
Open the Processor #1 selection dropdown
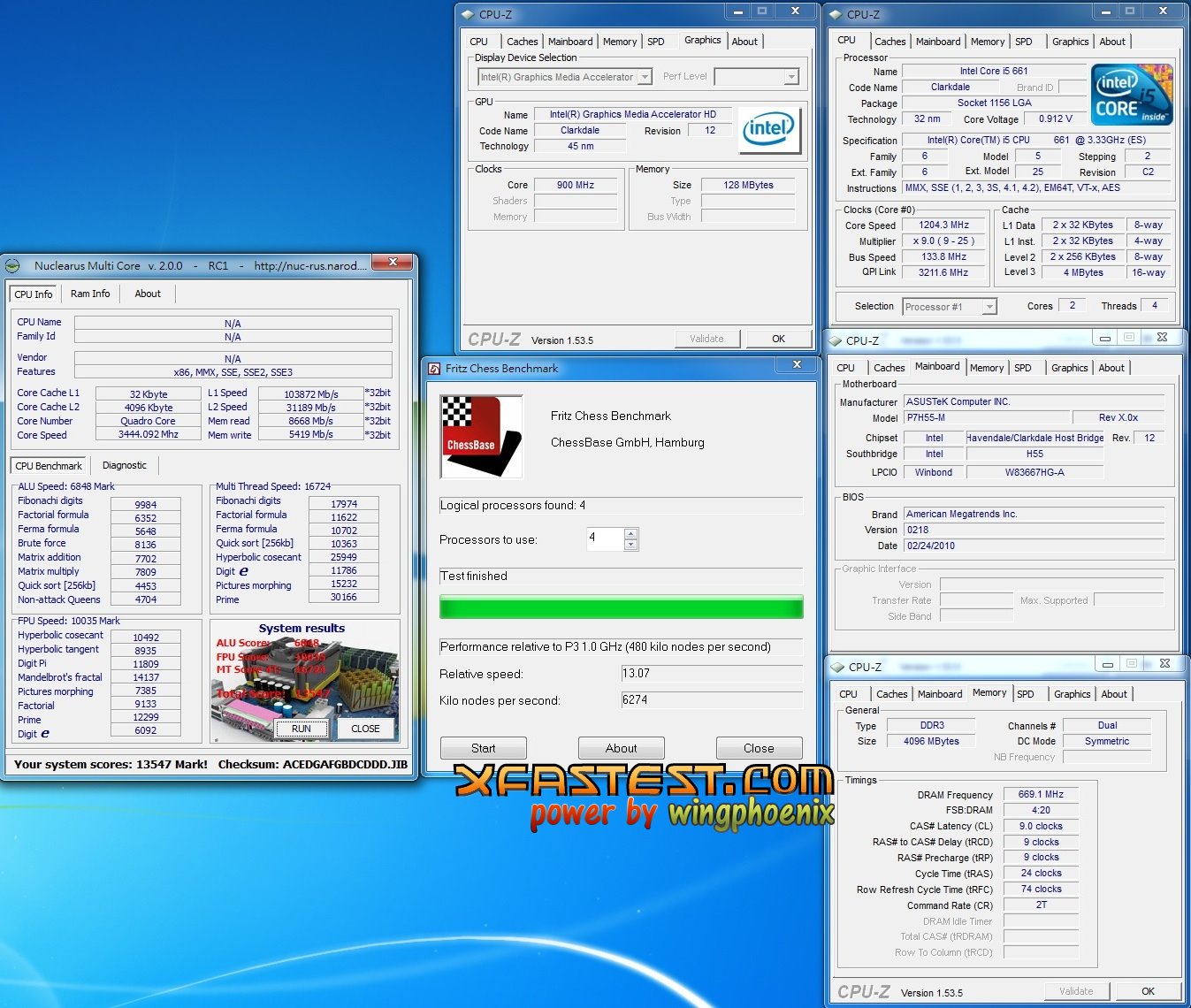click(989, 307)
